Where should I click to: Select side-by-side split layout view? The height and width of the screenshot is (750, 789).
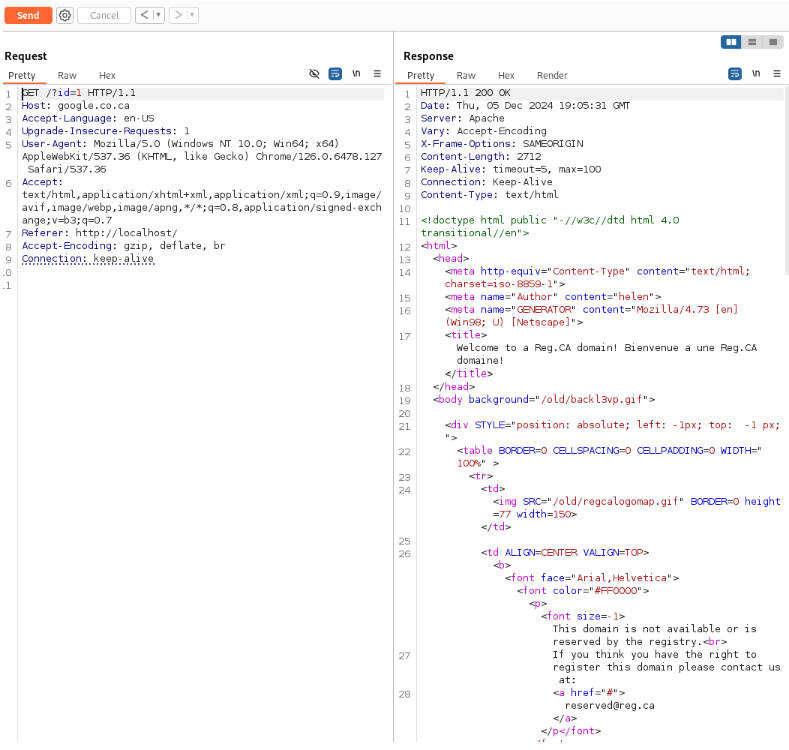pyautogui.click(x=731, y=42)
